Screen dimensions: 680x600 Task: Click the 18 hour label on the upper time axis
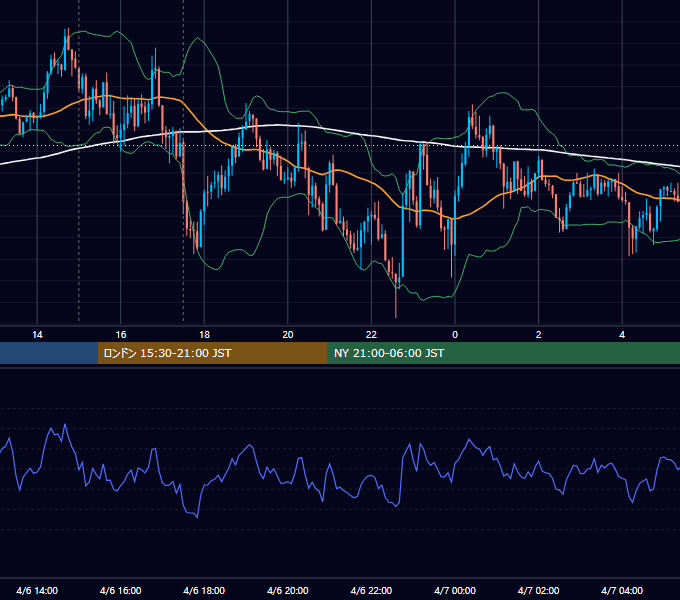pyautogui.click(x=204, y=335)
